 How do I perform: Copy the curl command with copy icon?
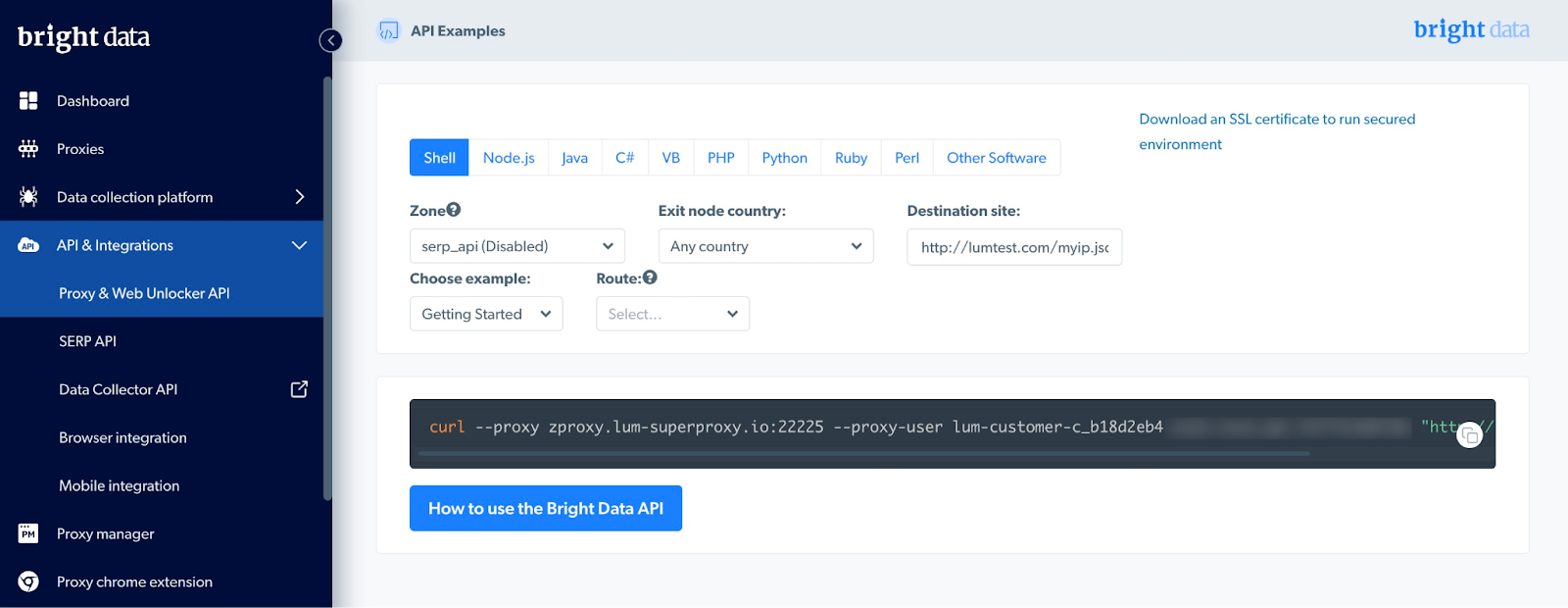pyautogui.click(x=1469, y=434)
